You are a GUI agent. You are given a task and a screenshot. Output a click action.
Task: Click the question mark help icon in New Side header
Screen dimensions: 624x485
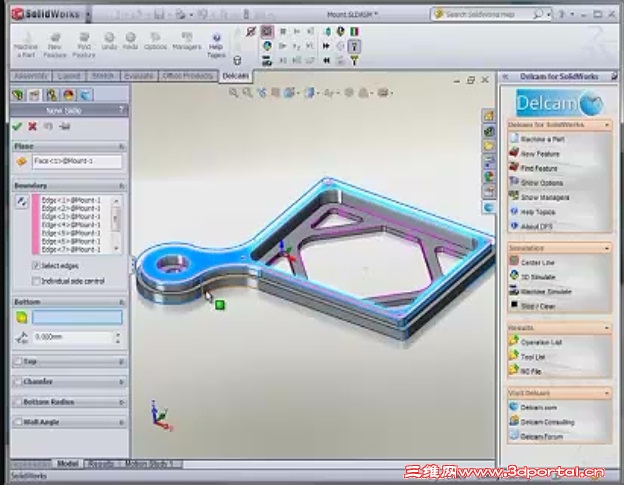coord(121,110)
